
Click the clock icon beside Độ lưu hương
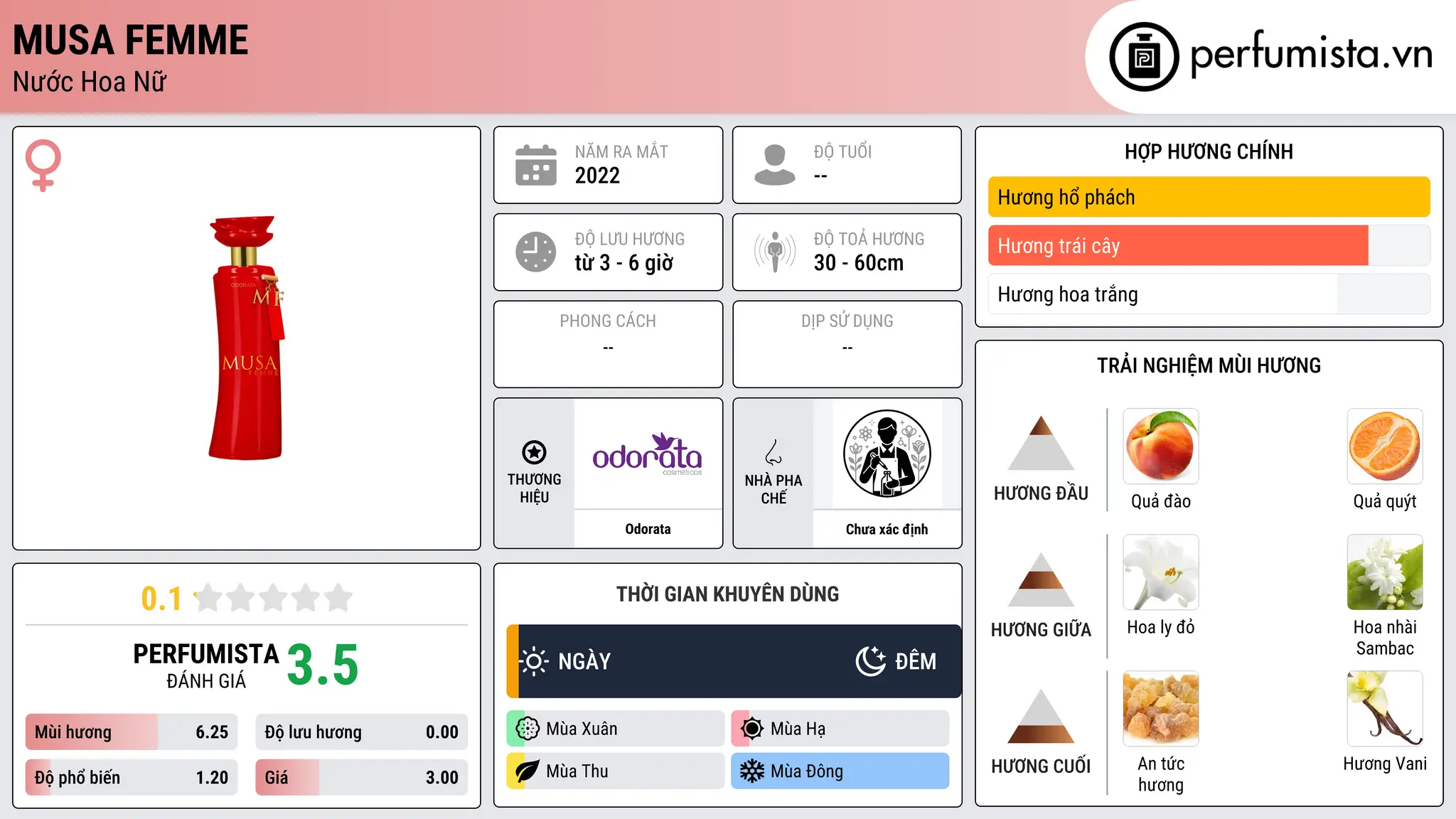pyautogui.click(x=536, y=252)
